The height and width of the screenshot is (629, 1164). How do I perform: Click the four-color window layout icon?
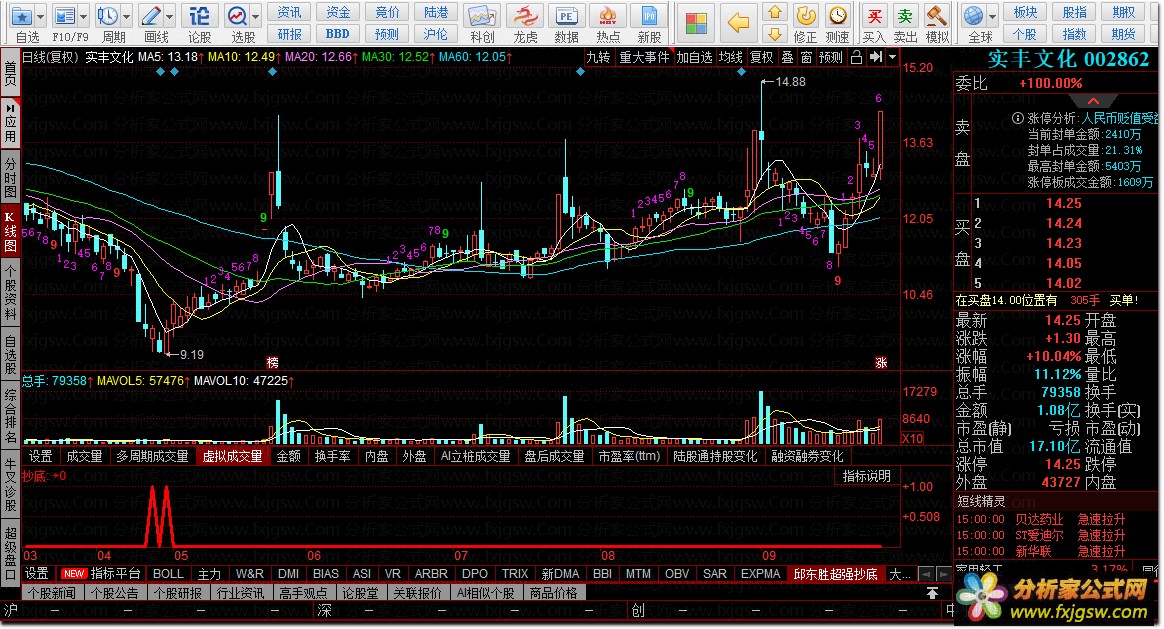[696, 23]
